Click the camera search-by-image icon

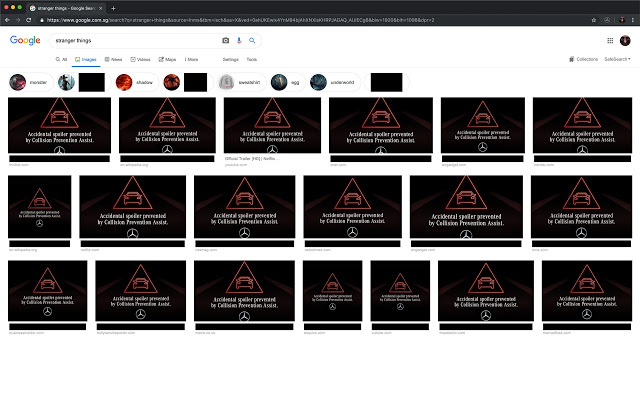pos(226,40)
